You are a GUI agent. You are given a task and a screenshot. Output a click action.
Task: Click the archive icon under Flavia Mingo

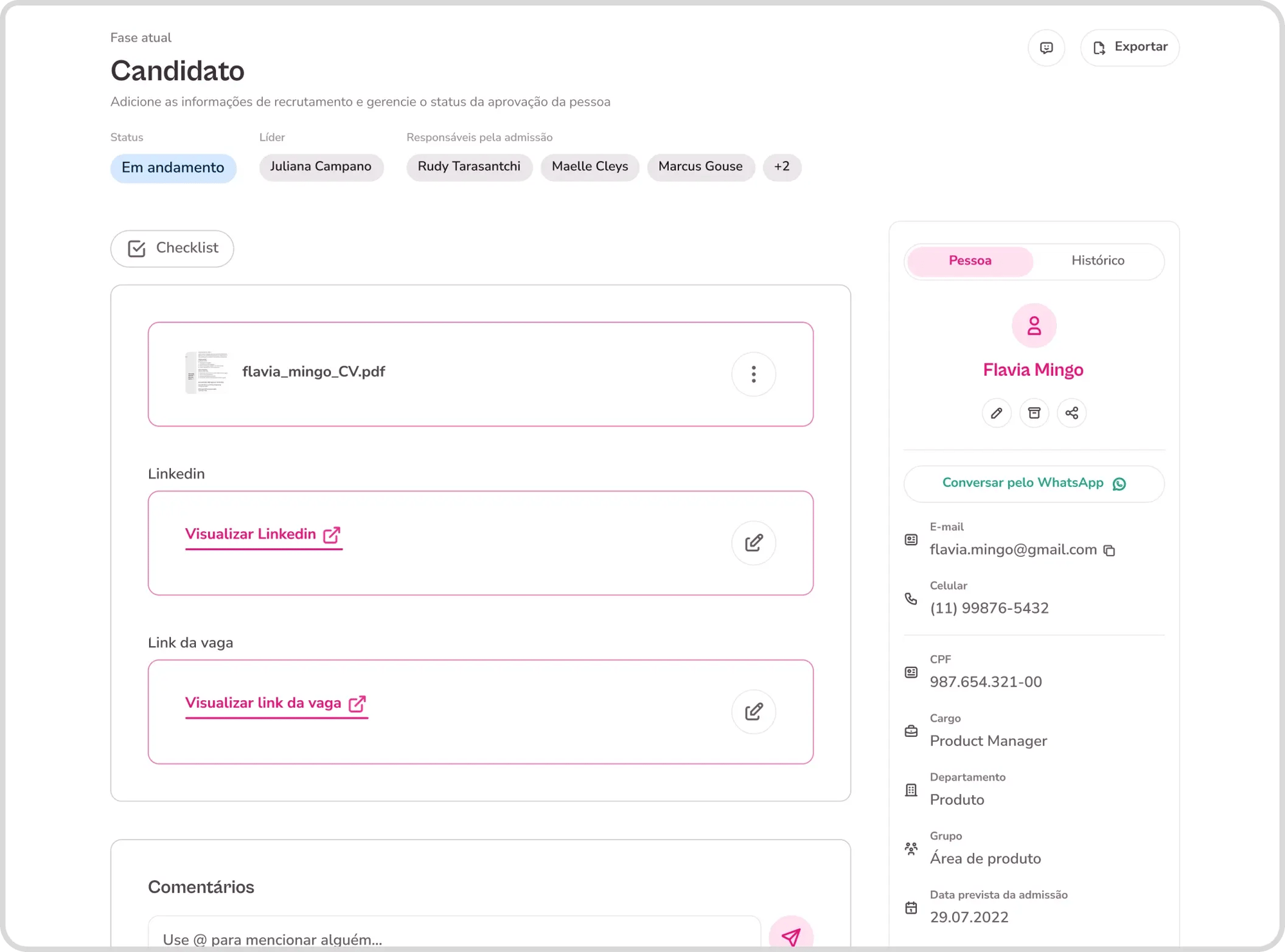click(1034, 413)
